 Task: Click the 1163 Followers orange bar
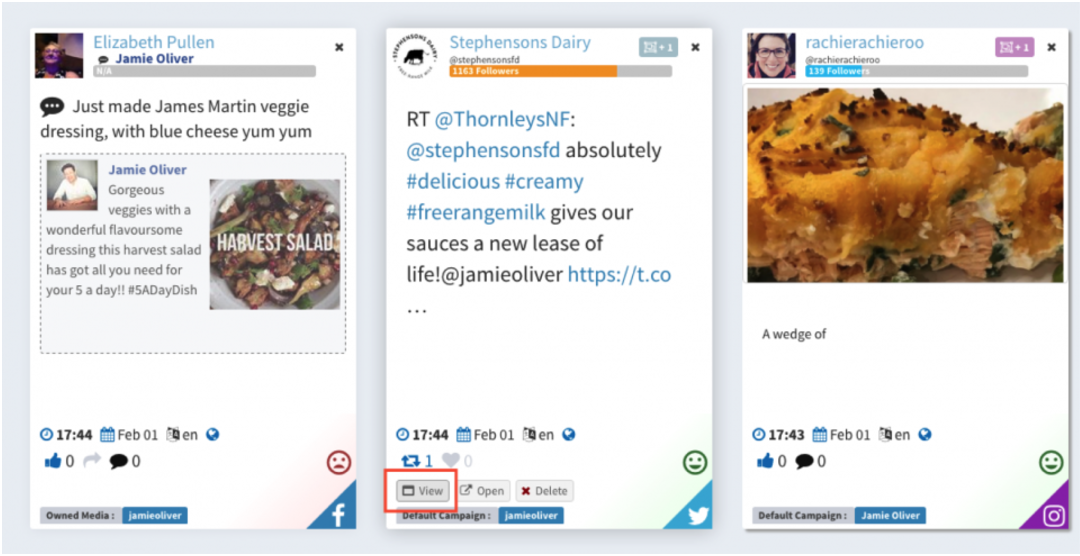click(533, 71)
